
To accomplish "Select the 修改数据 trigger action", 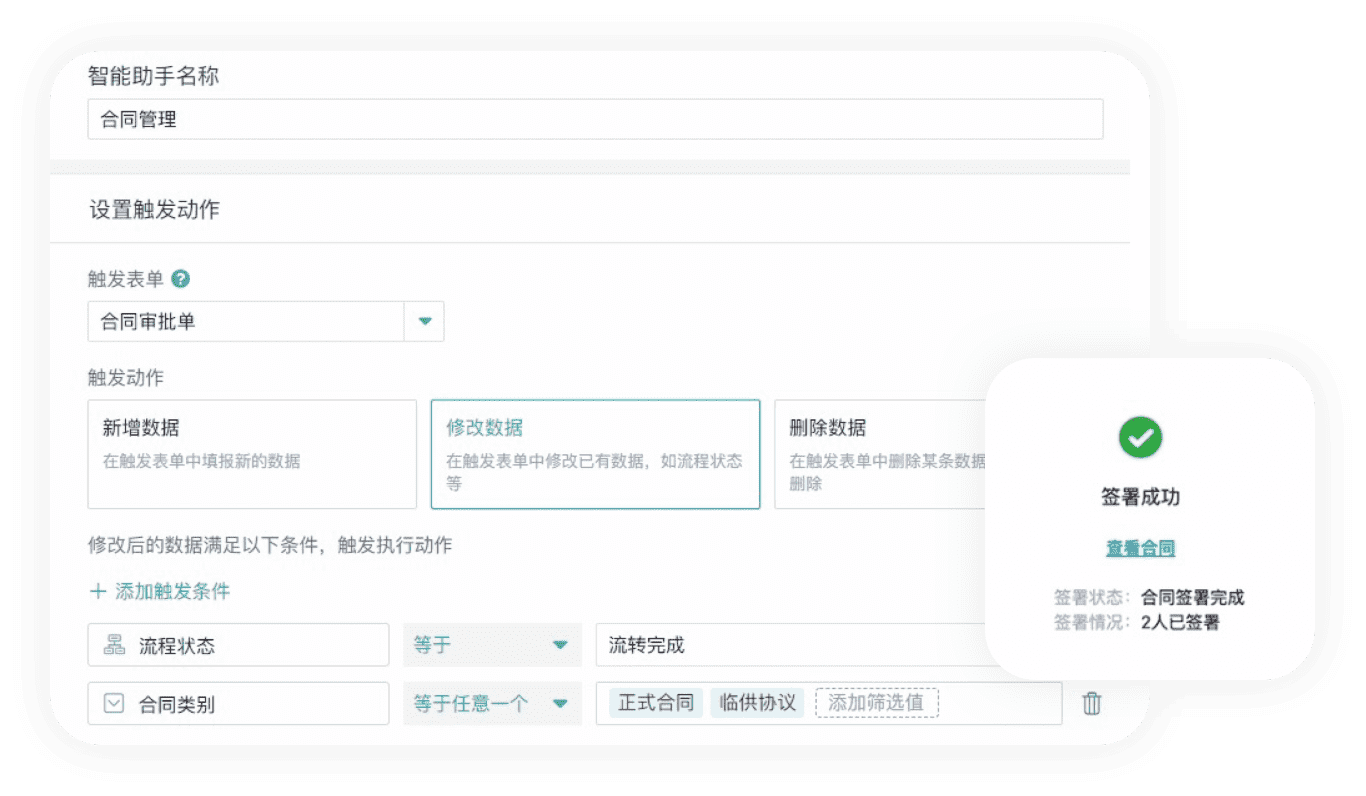I will click(x=595, y=454).
